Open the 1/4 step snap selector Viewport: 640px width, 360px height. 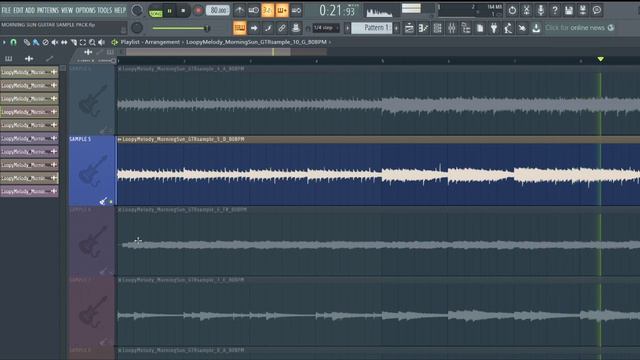(x=326, y=28)
